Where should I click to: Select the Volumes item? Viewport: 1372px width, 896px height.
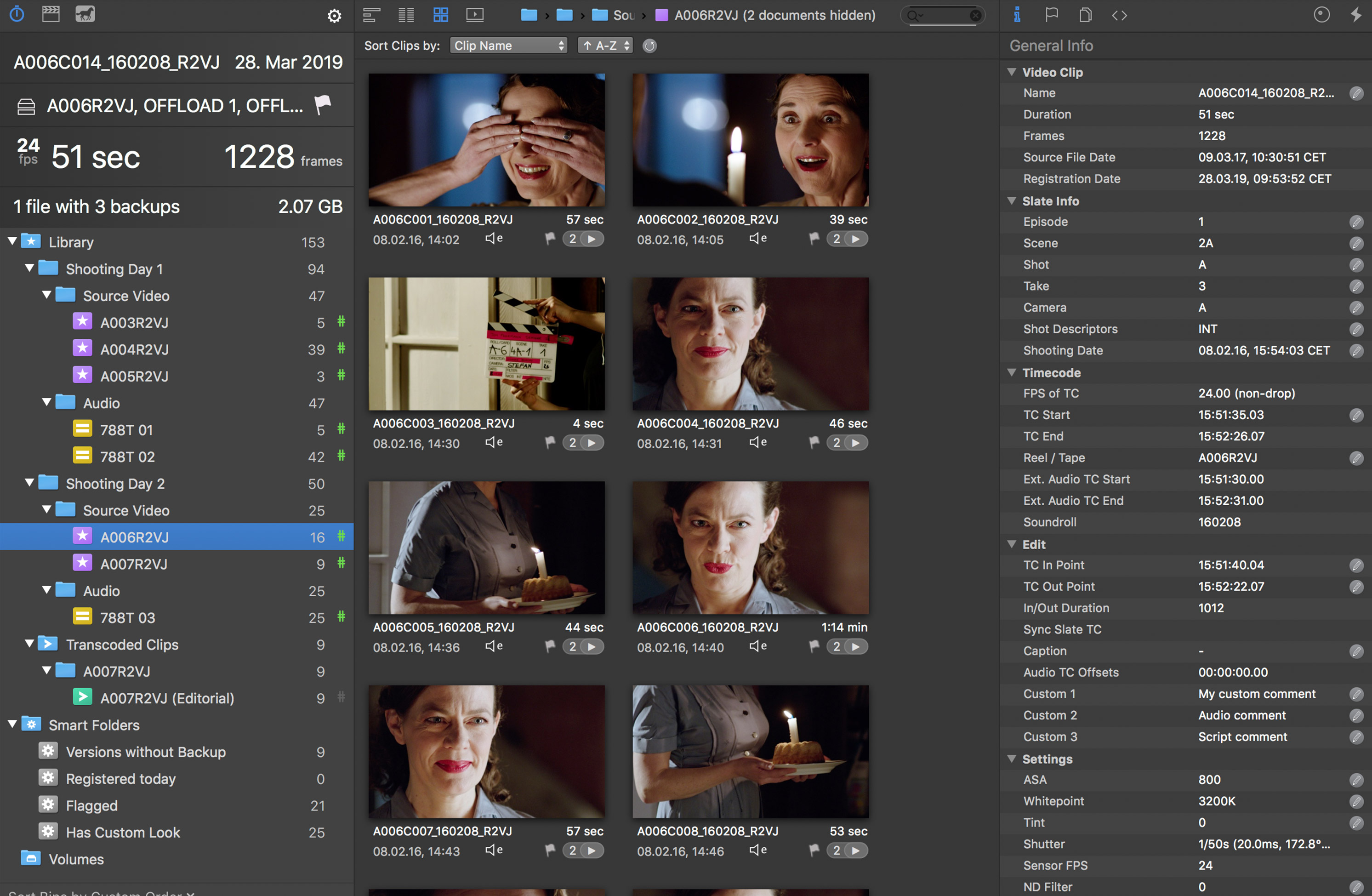(176, 859)
